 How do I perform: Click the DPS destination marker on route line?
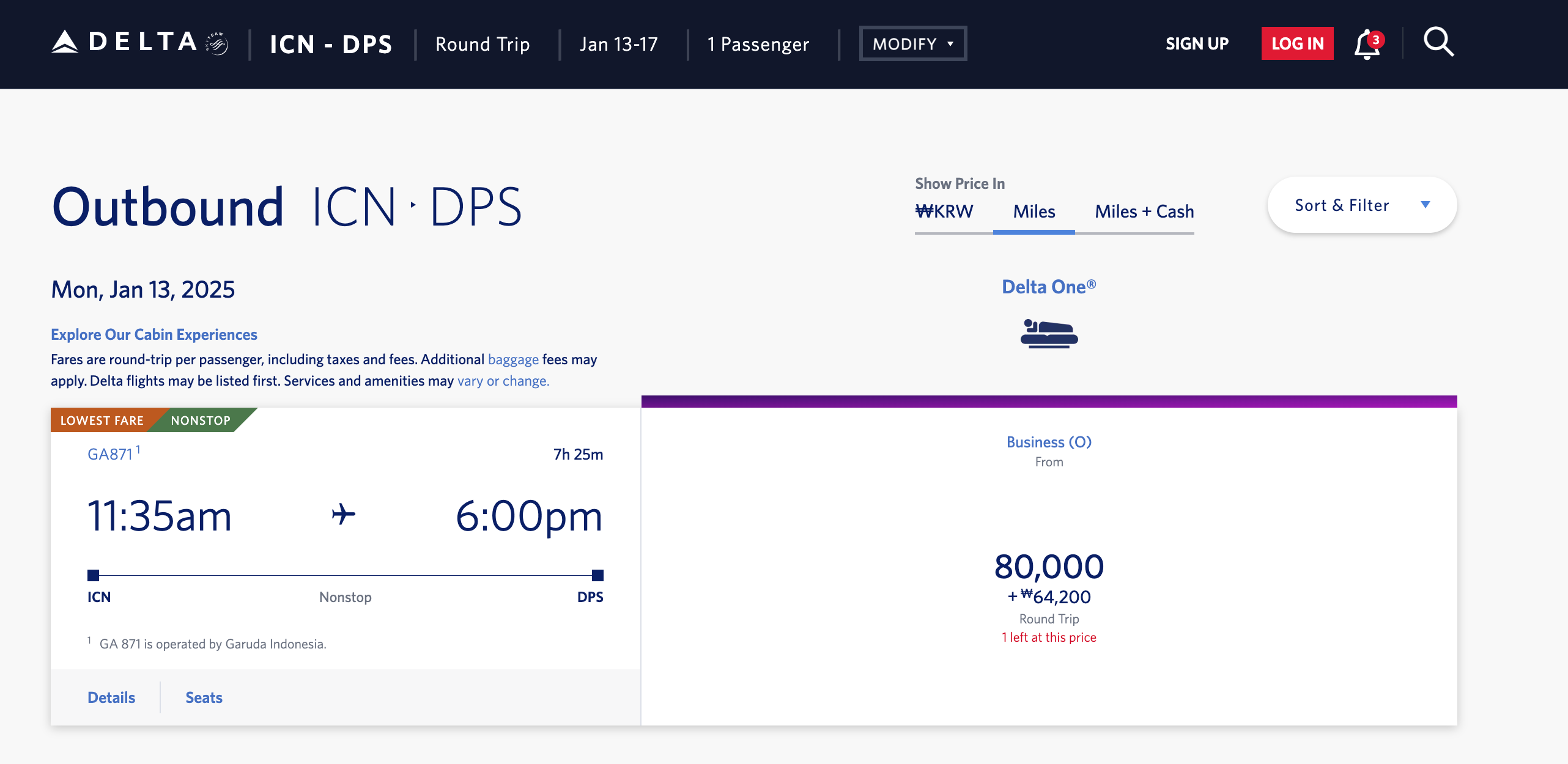(x=597, y=575)
